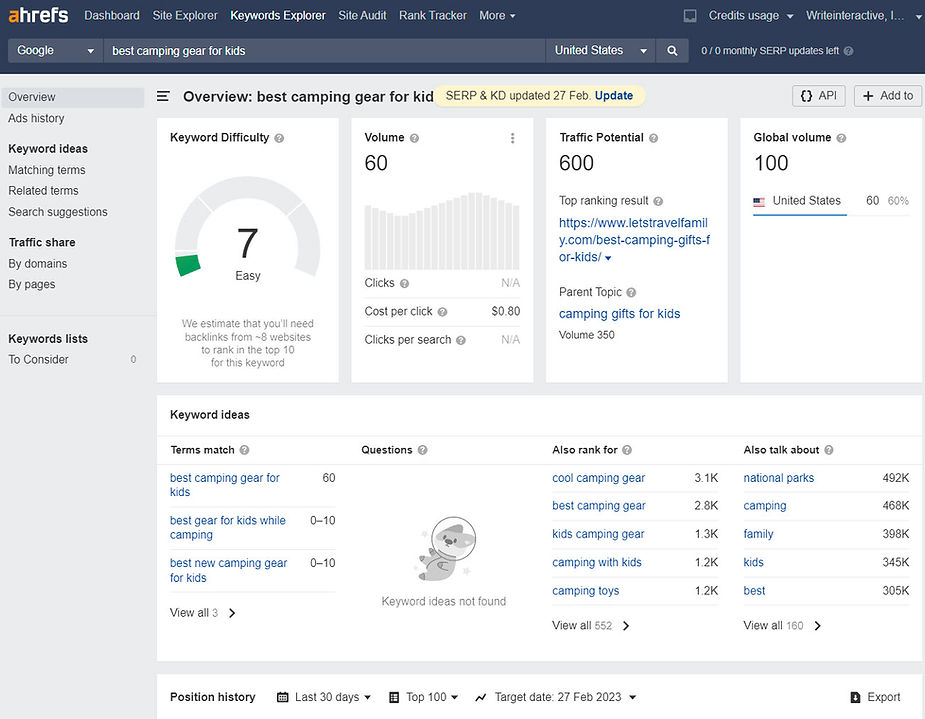Viewport: 925px width, 719px height.
Task: Click the best gear for kids while camping link
Action: [228, 528]
